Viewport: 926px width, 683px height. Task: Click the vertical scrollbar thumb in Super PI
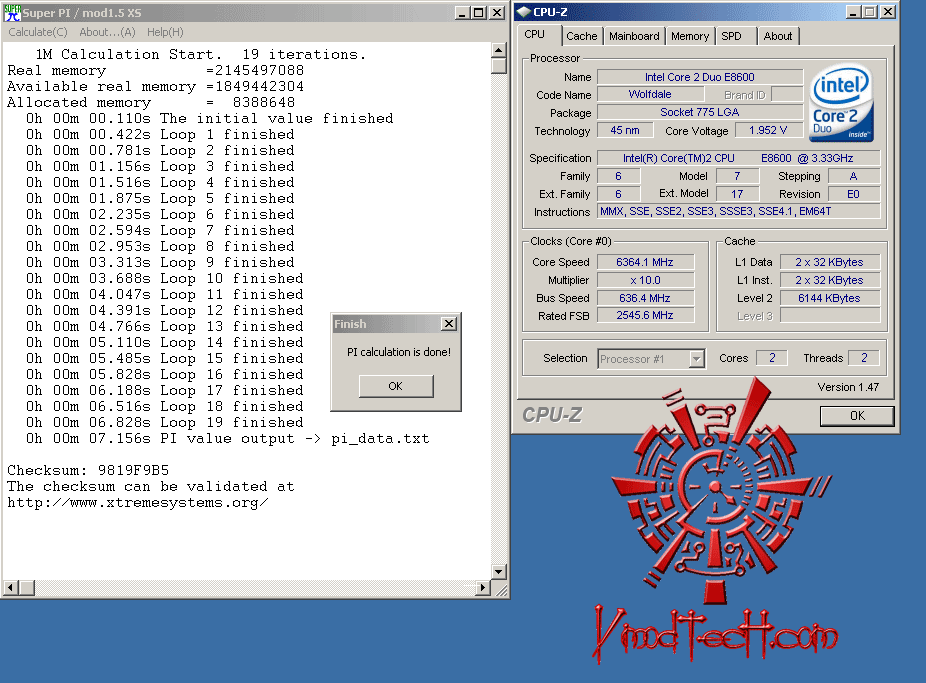tap(498, 65)
